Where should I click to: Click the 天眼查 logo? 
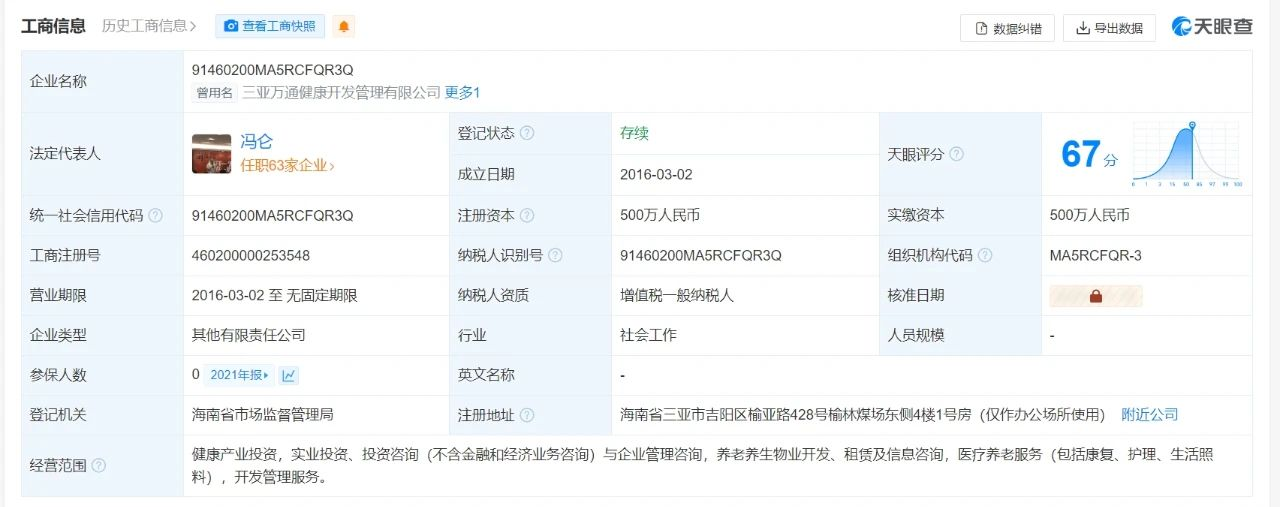click(x=1212, y=27)
